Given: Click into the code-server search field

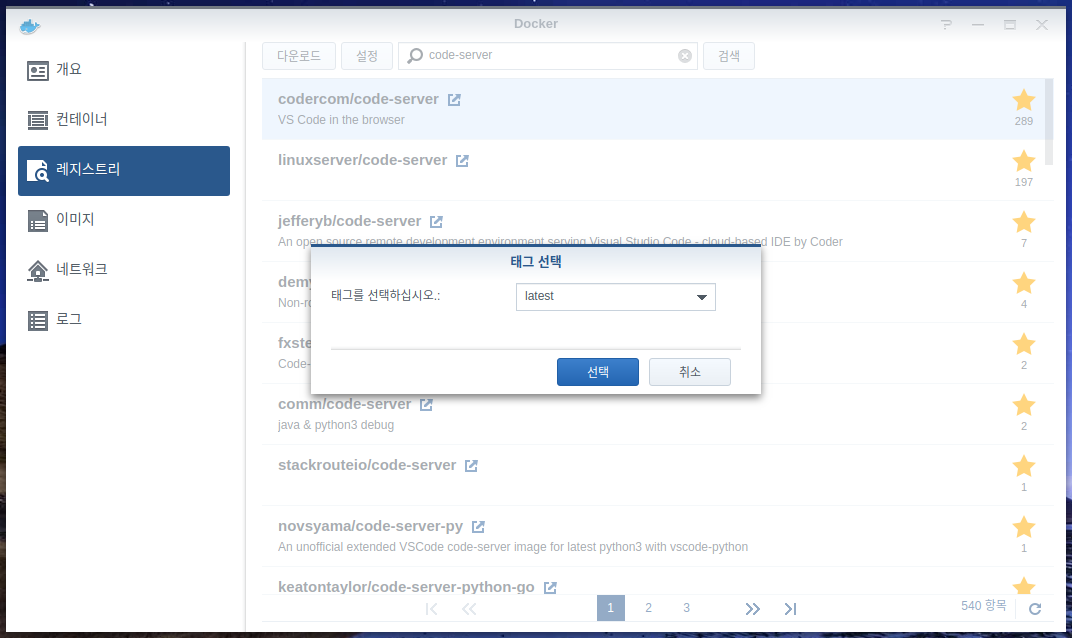Looking at the screenshot, I should coord(548,56).
